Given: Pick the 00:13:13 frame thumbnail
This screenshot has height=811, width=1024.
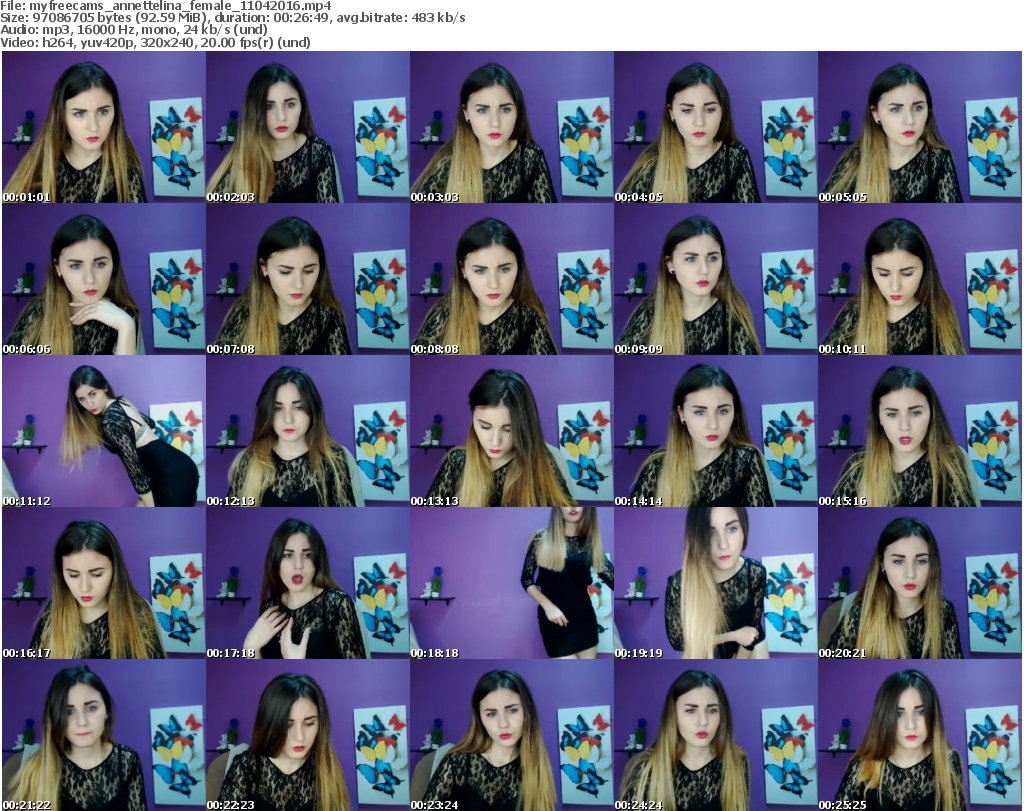Looking at the screenshot, I should [x=512, y=431].
